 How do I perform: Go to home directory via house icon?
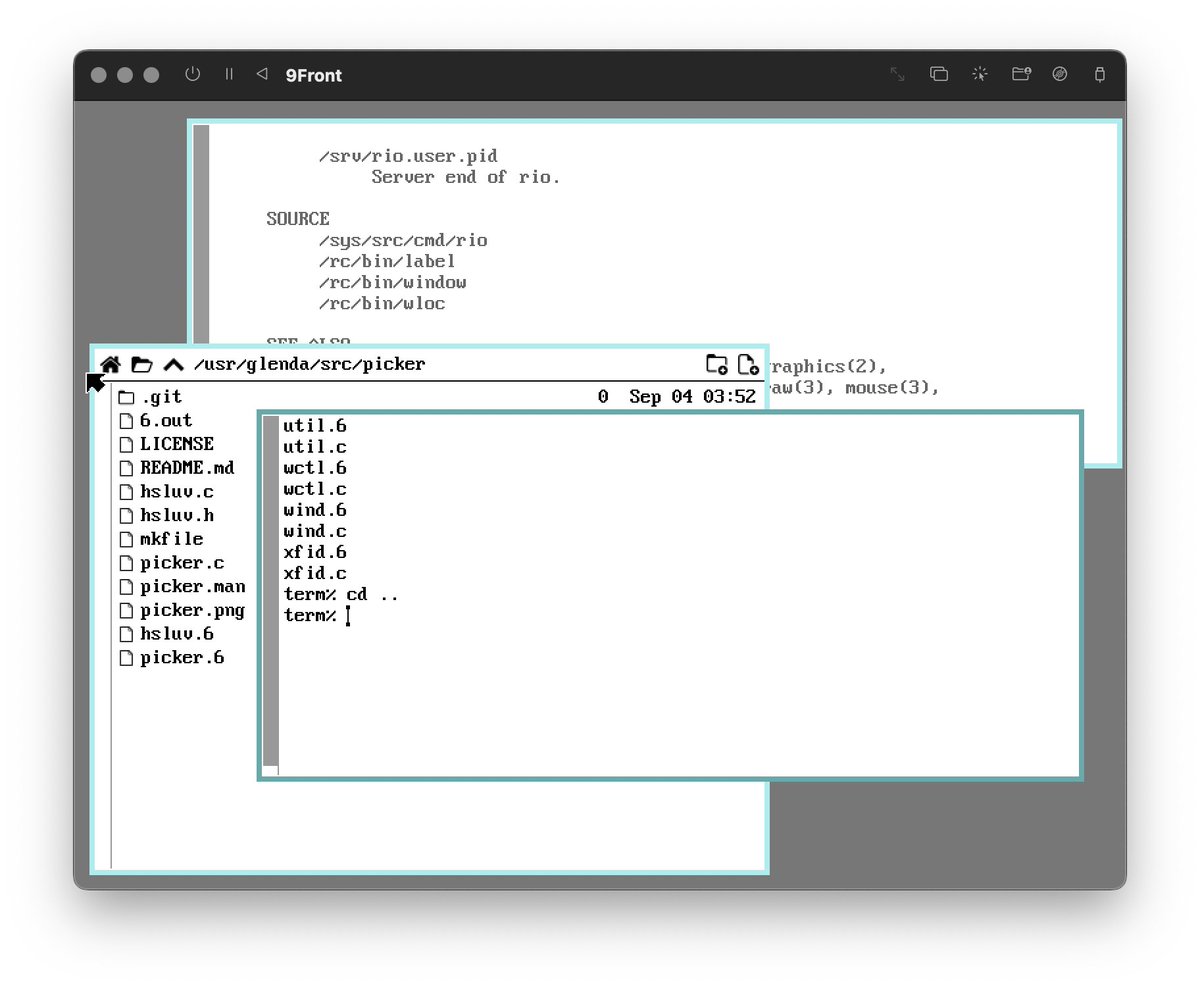(x=111, y=365)
